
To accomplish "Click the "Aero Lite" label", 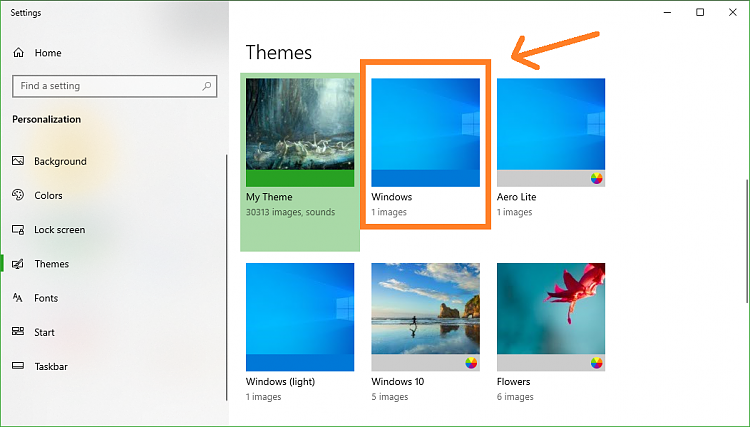I will (517, 197).
